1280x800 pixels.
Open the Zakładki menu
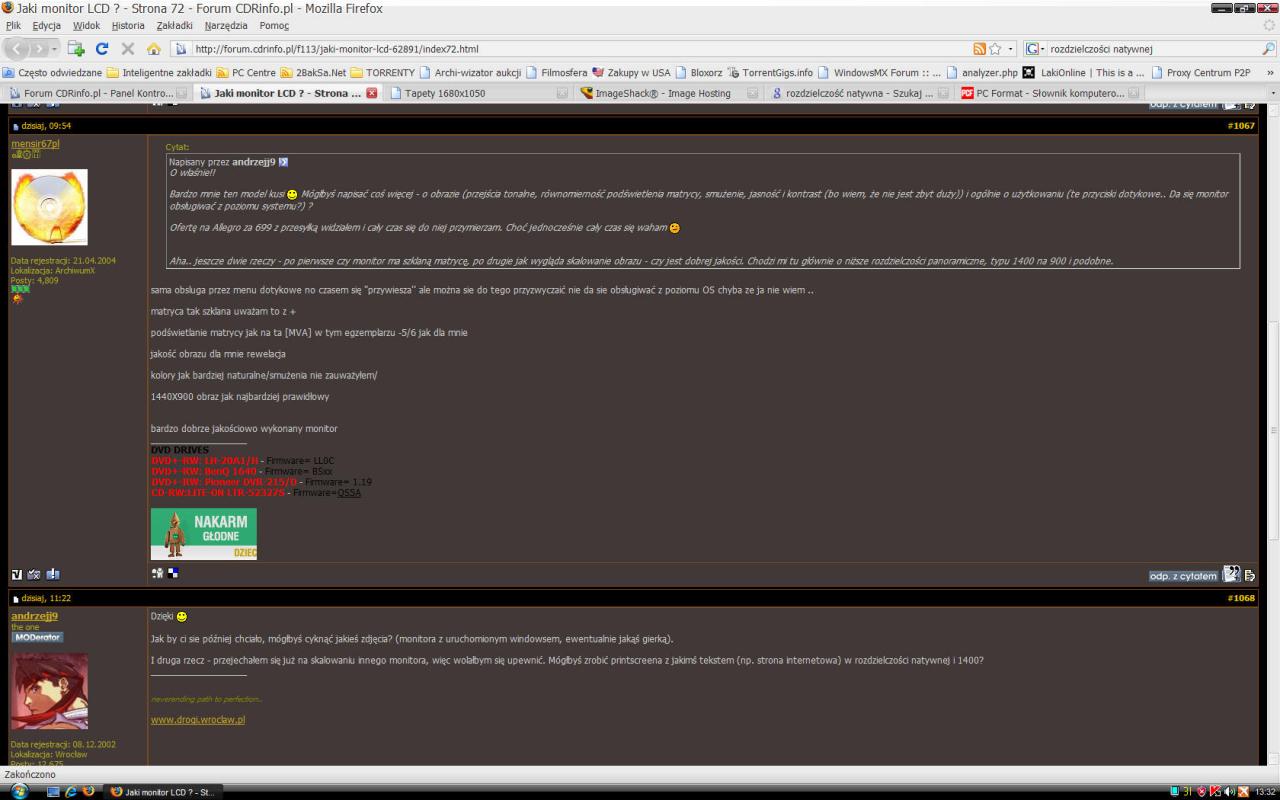pos(176,25)
